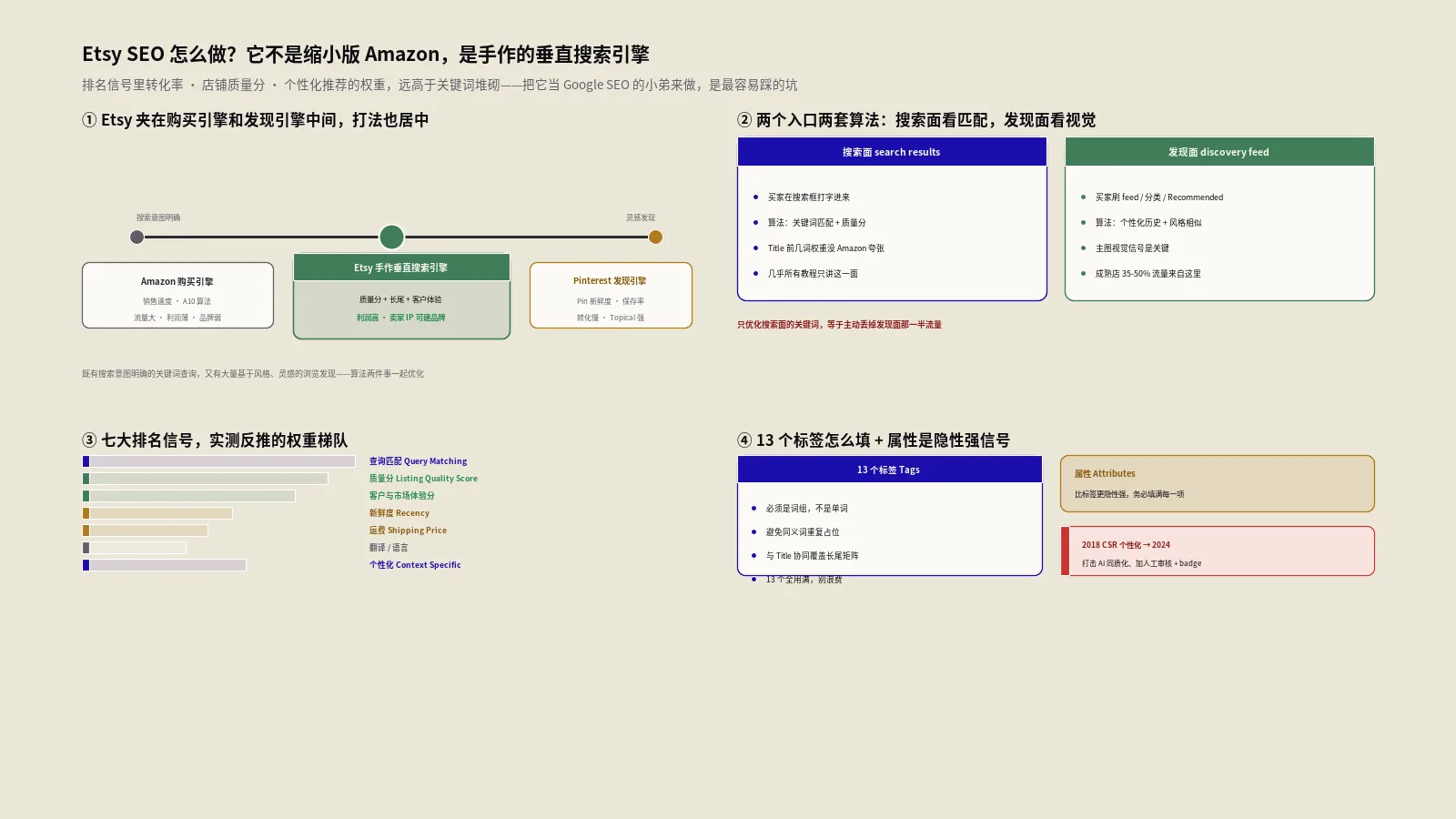Click the bullet 买家在搜索框打字进来
The height and width of the screenshot is (819, 1456).
[x=808, y=197]
